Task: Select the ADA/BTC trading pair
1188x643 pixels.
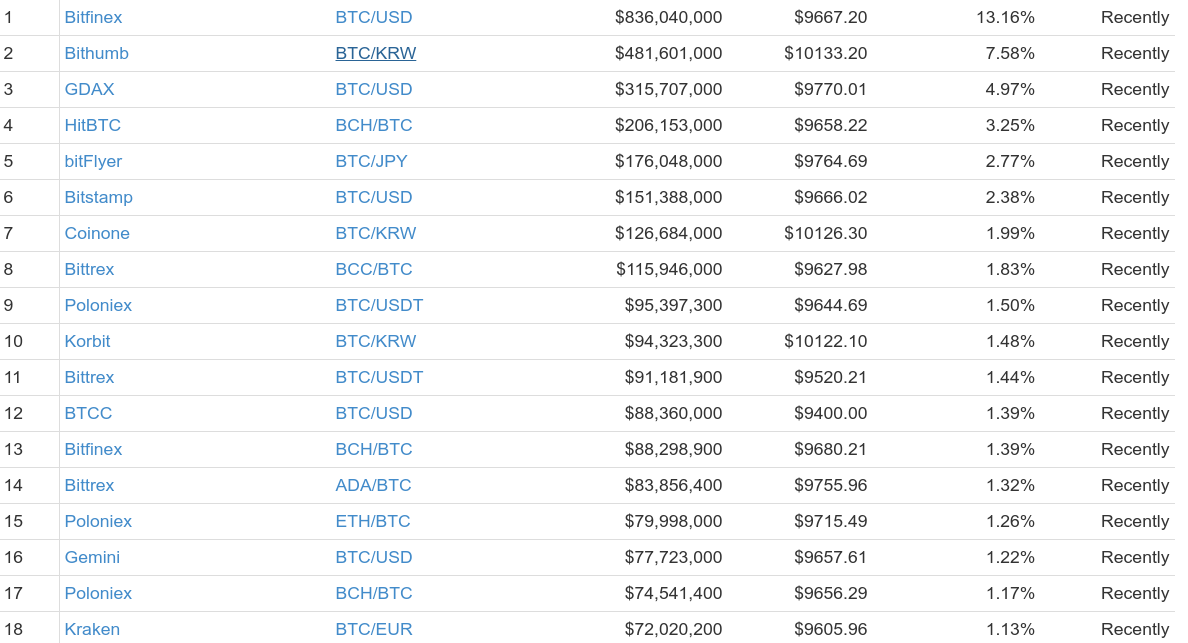Action: [374, 485]
